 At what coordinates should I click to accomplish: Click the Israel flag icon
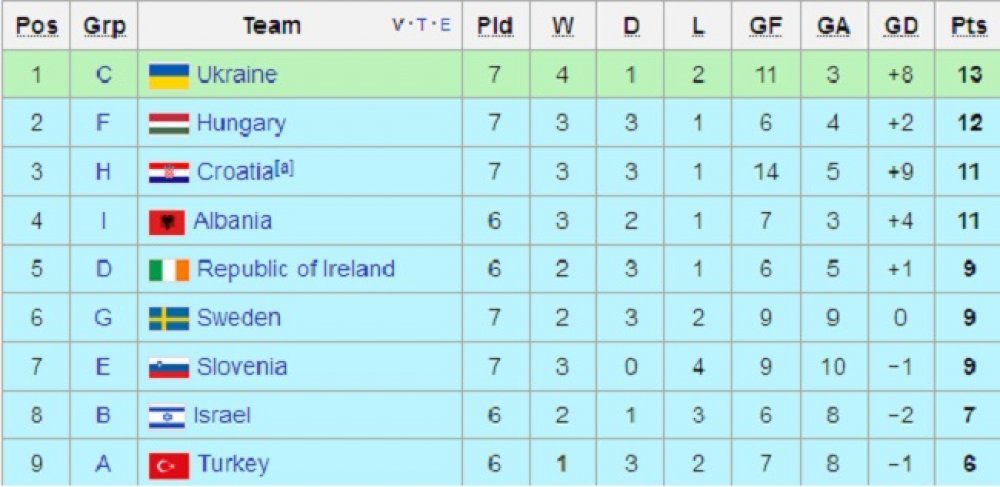[x=167, y=416]
